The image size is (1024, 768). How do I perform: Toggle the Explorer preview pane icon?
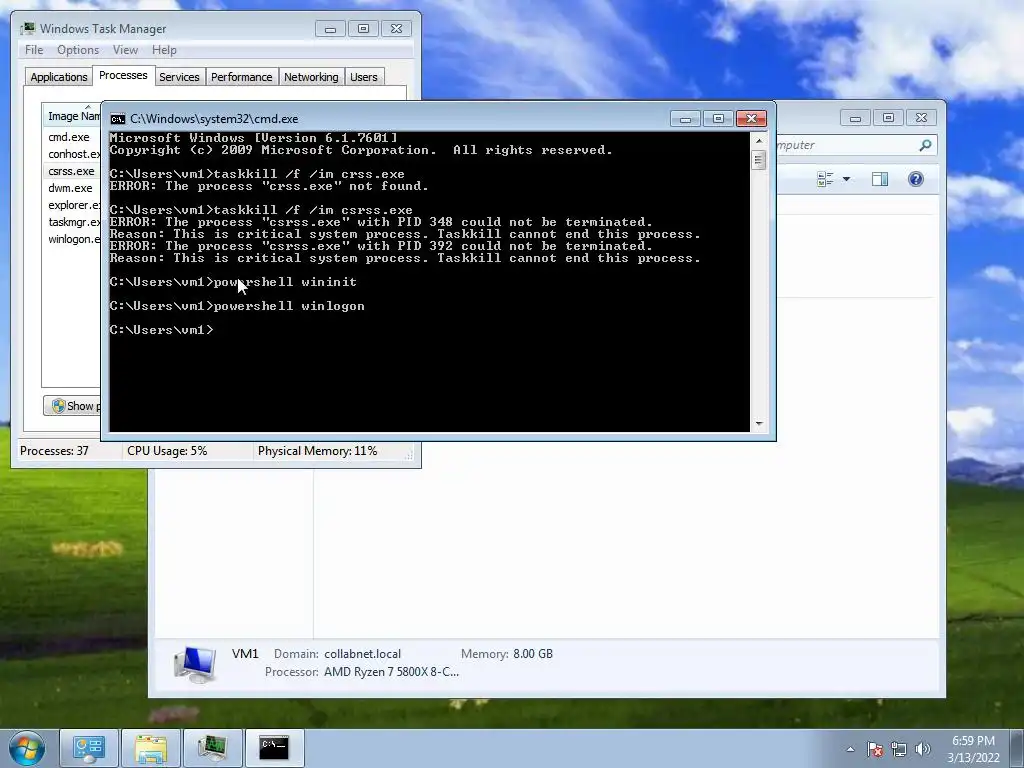(x=880, y=179)
